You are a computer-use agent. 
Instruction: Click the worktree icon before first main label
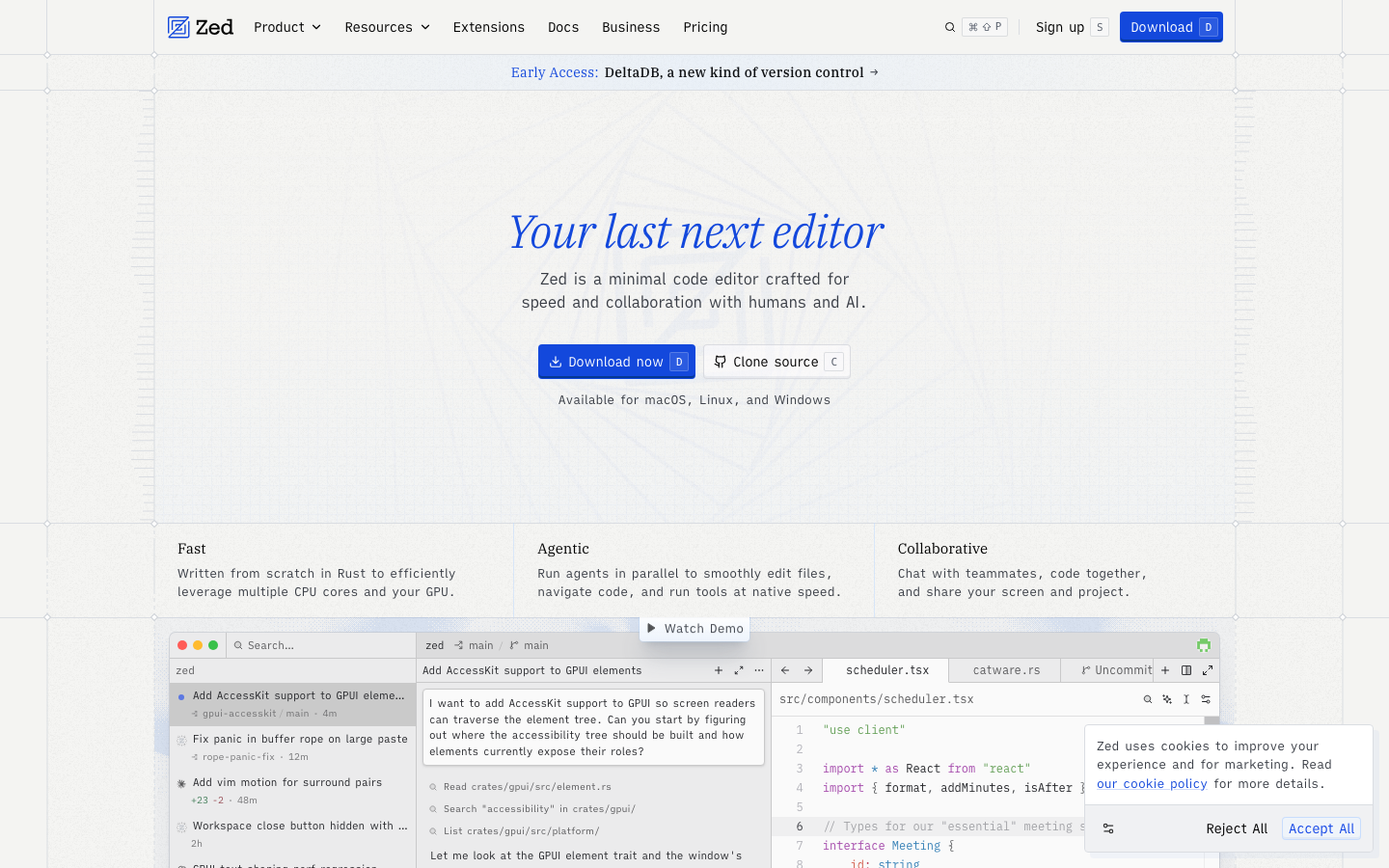(x=459, y=645)
